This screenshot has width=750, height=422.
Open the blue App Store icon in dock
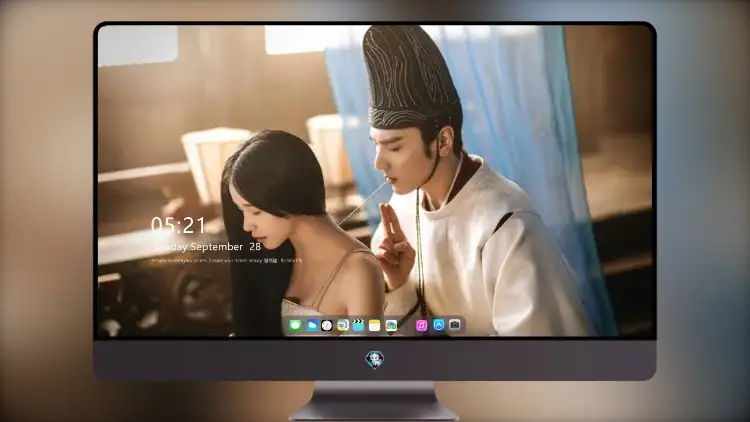coord(438,325)
